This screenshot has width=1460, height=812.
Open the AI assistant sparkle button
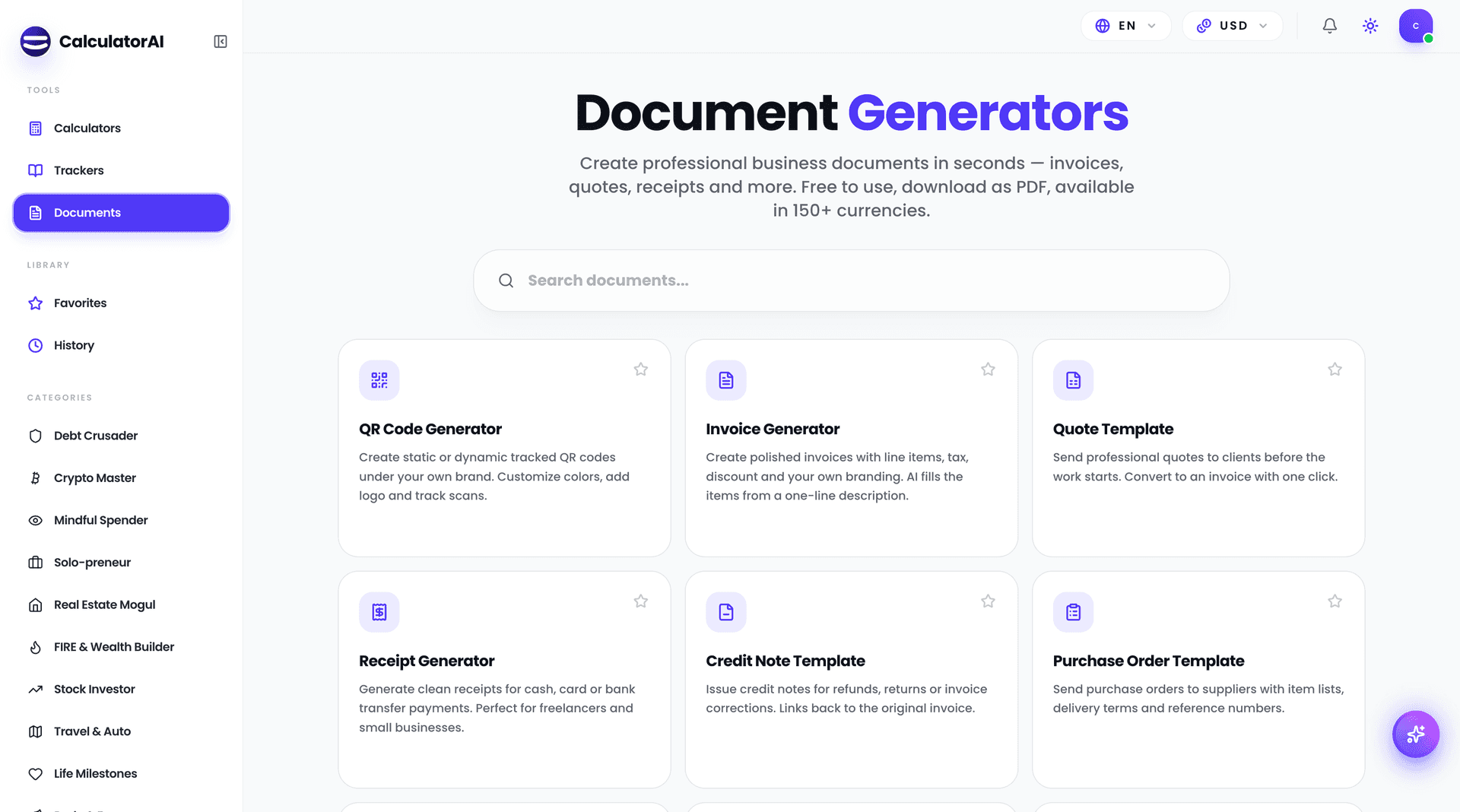click(1415, 734)
